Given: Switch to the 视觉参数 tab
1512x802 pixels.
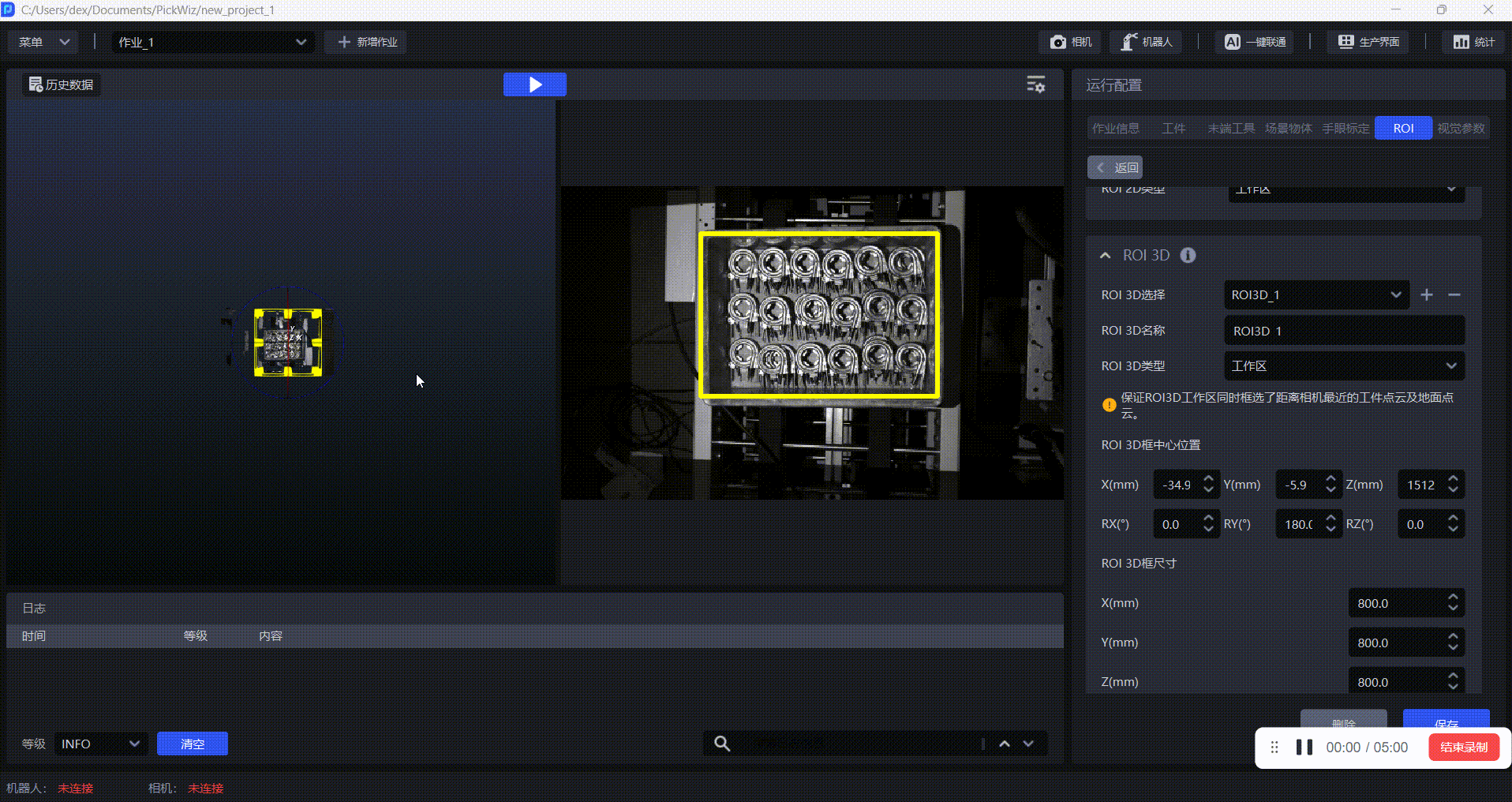Looking at the screenshot, I should (1461, 128).
